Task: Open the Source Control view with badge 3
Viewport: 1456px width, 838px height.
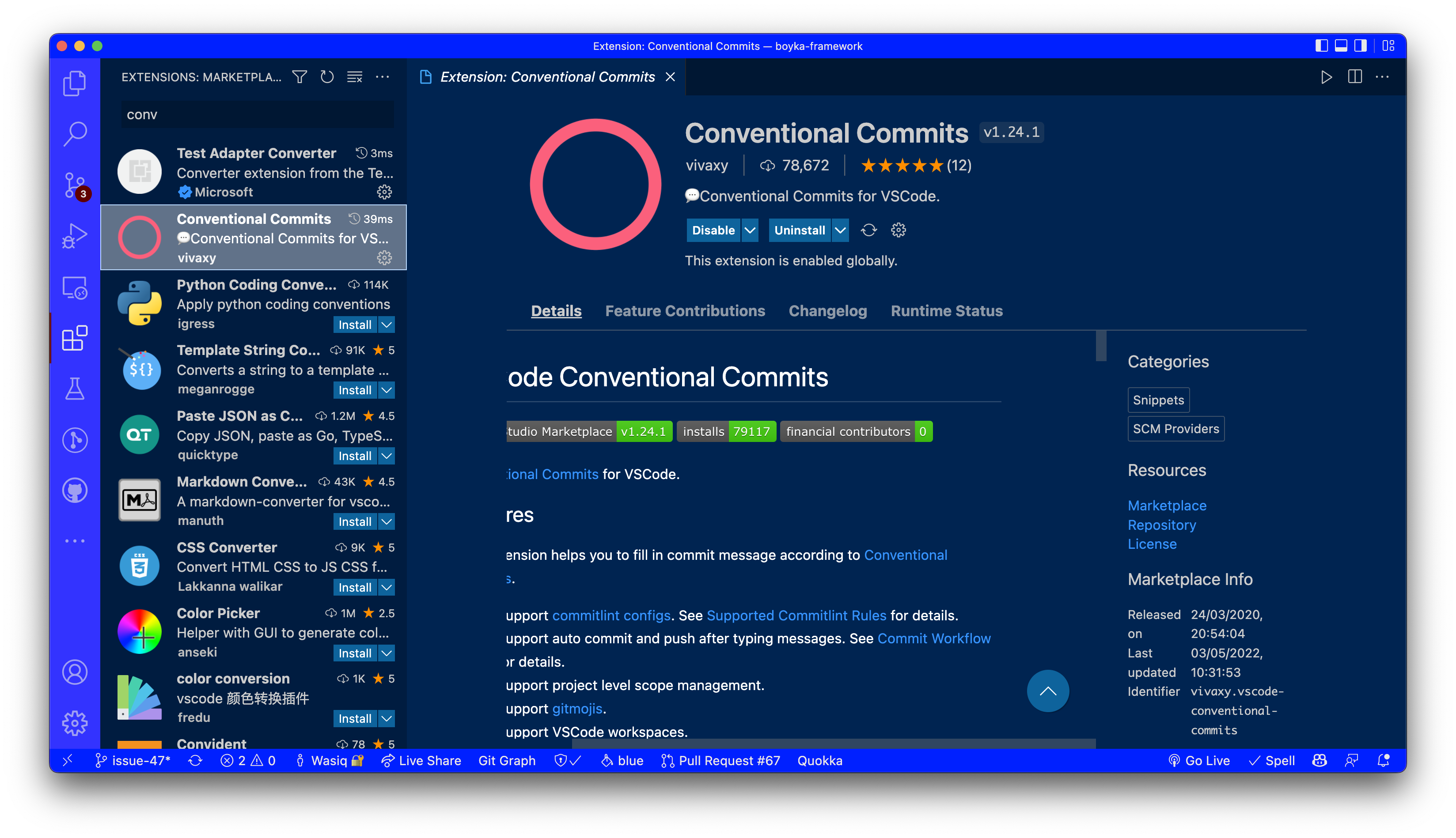Action: click(75, 185)
